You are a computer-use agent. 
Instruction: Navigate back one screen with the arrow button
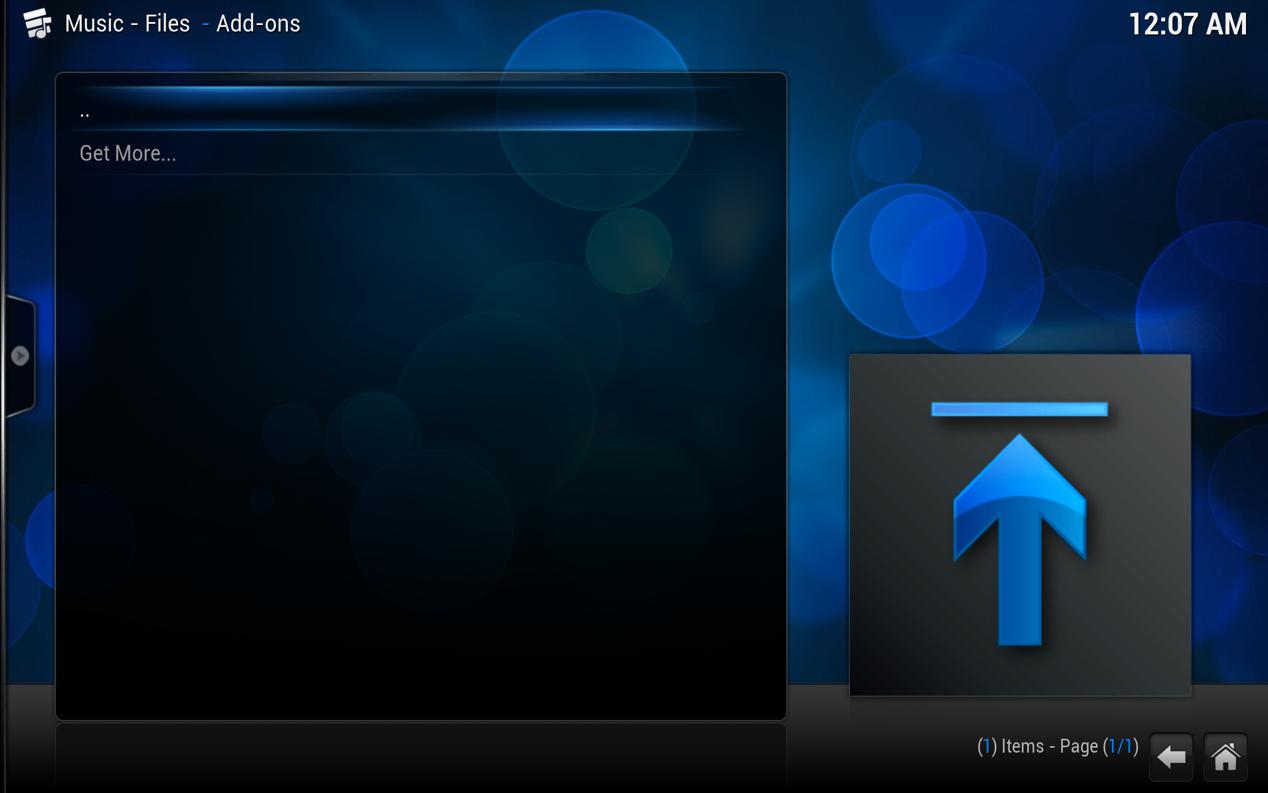tap(1170, 757)
